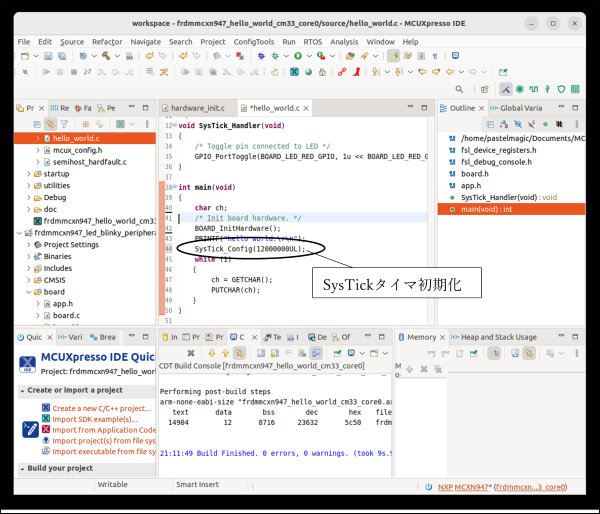Viewport: 600px width, 514px height.
Task: Click Import SDK example(s) link
Action: tap(94, 418)
